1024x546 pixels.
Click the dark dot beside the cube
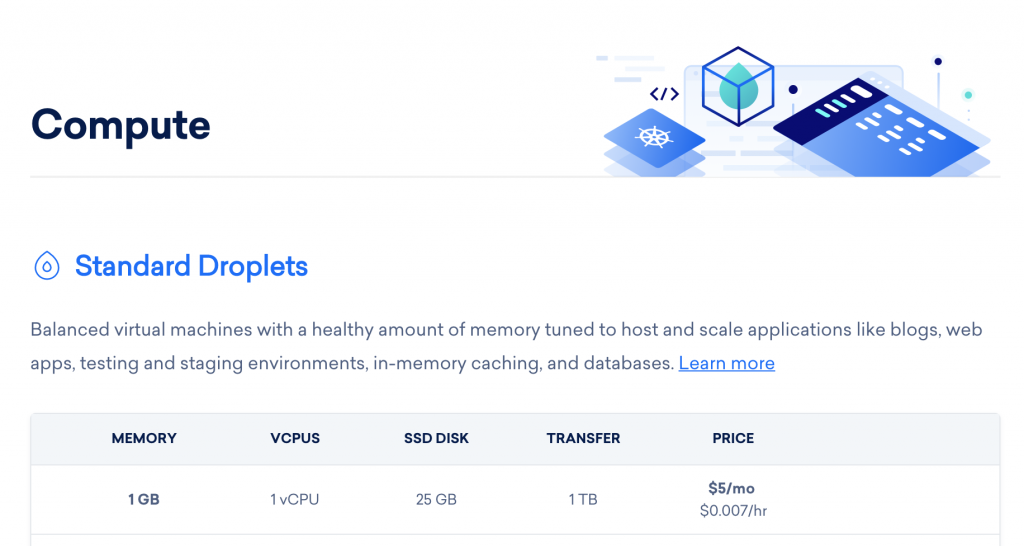[x=793, y=89]
